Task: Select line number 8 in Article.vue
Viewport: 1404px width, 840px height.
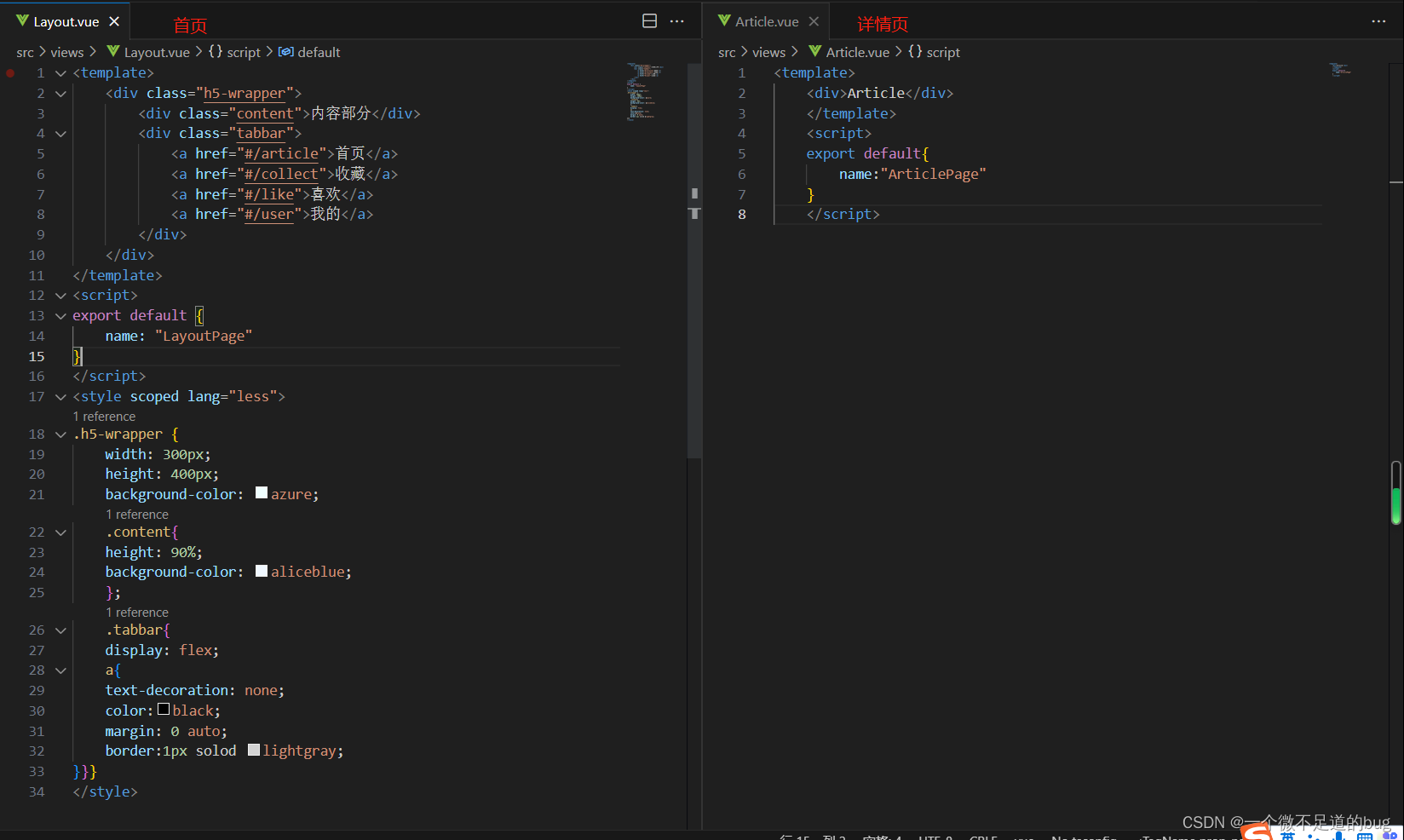Action: 742,215
